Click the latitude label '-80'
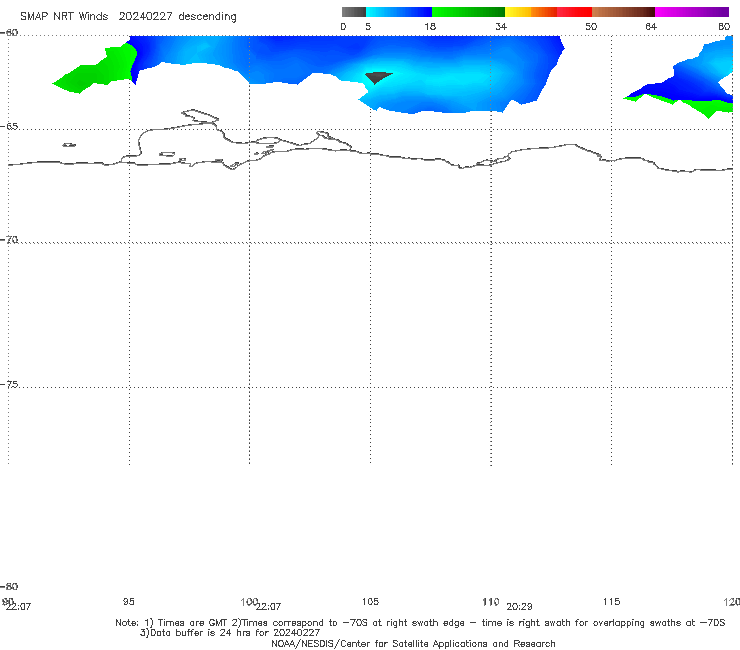 [9, 586]
